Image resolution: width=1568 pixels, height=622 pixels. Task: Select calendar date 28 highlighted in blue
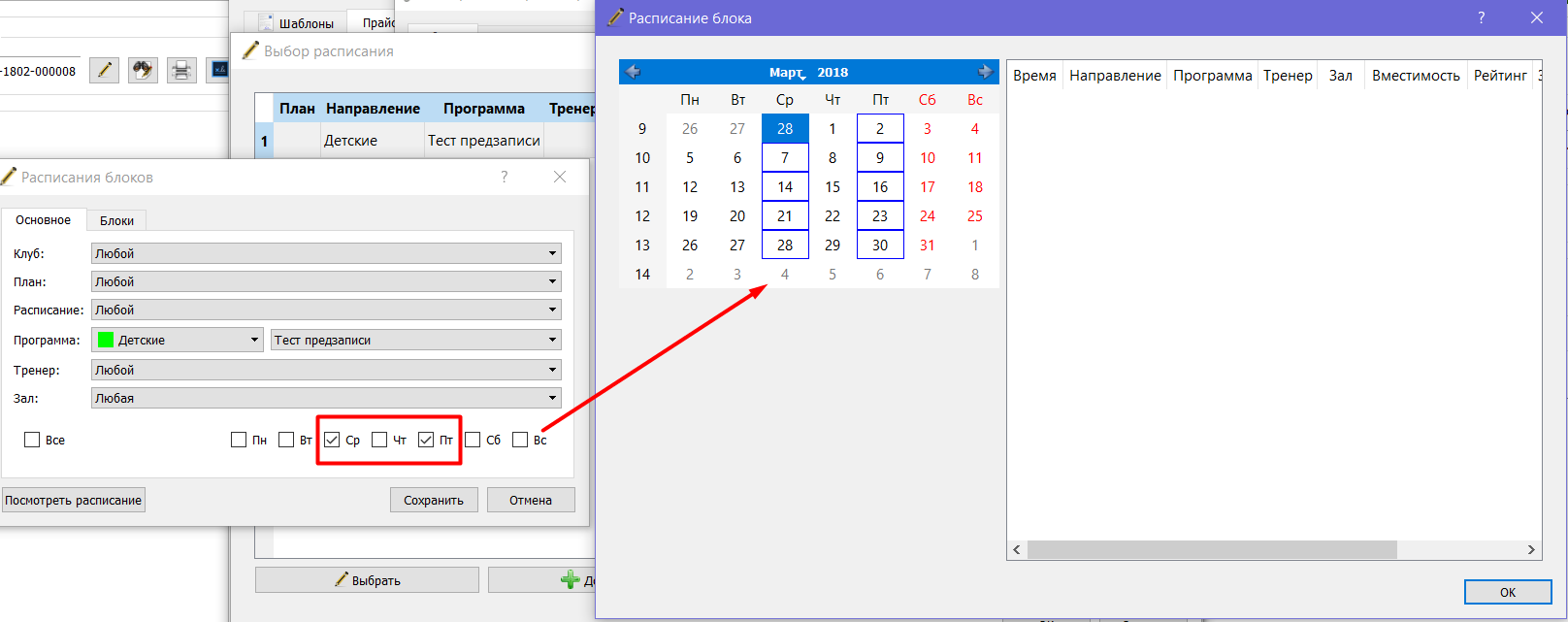click(x=785, y=128)
